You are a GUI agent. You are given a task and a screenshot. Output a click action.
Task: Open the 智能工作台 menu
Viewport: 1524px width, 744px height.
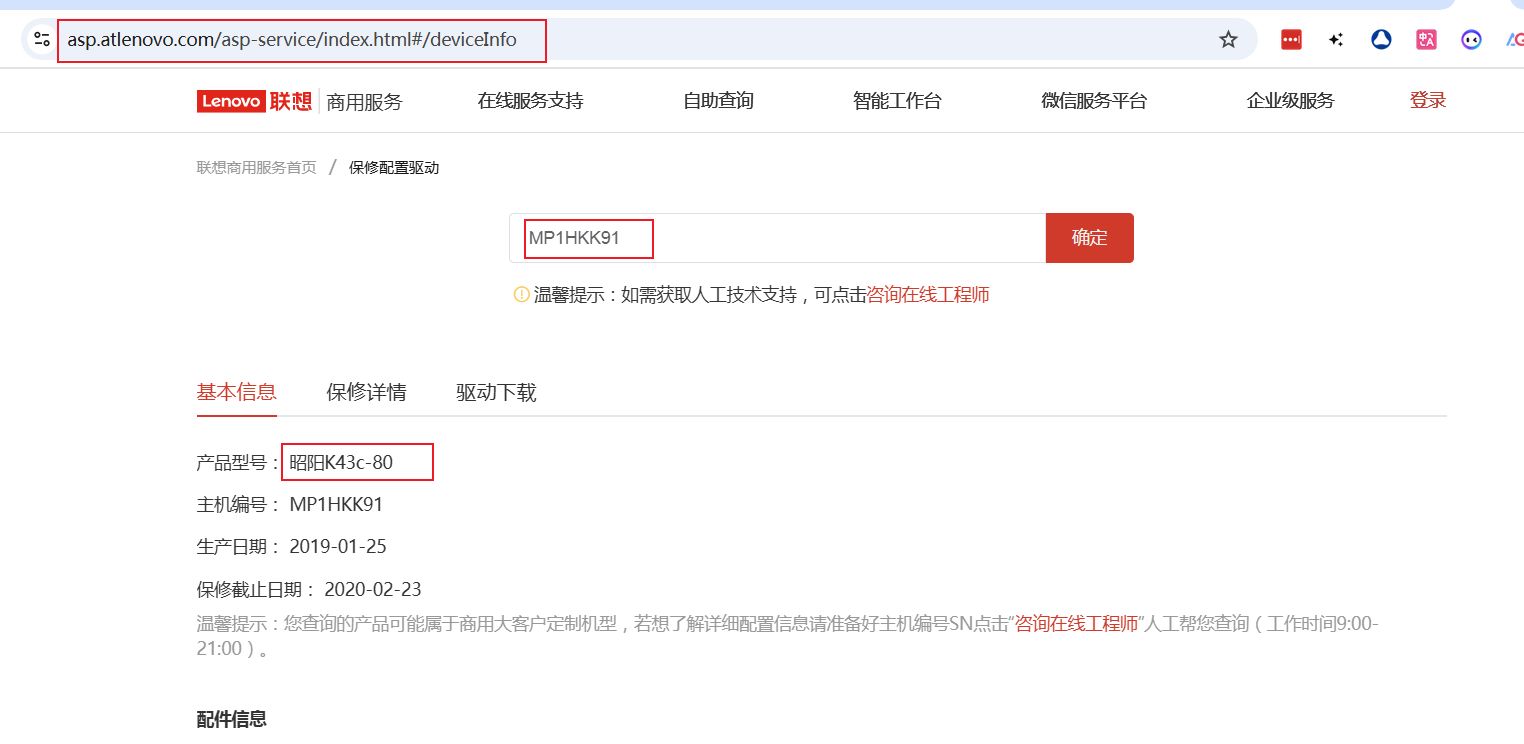[897, 101]
